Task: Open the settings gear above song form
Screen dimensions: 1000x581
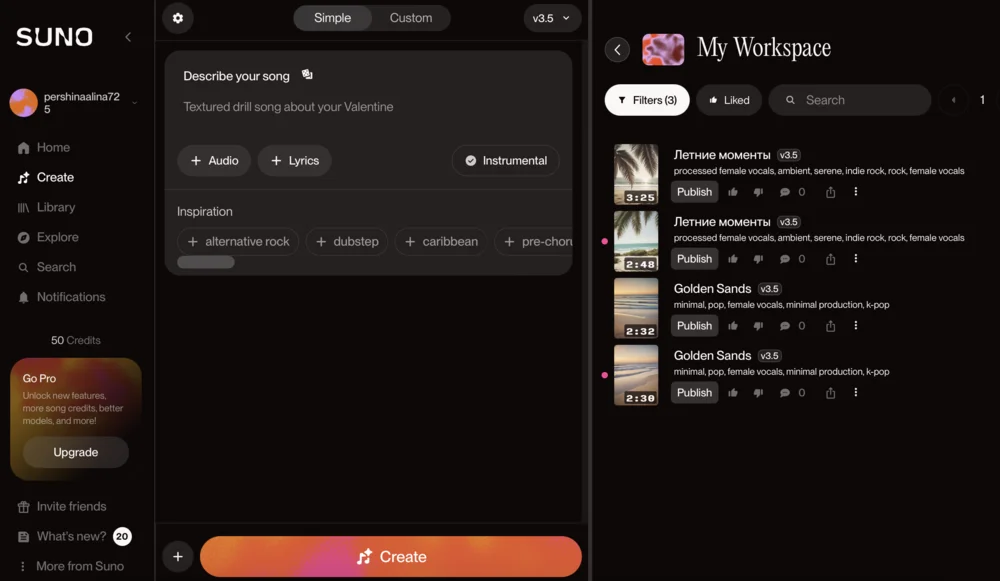Action: [x=178, y=18]
